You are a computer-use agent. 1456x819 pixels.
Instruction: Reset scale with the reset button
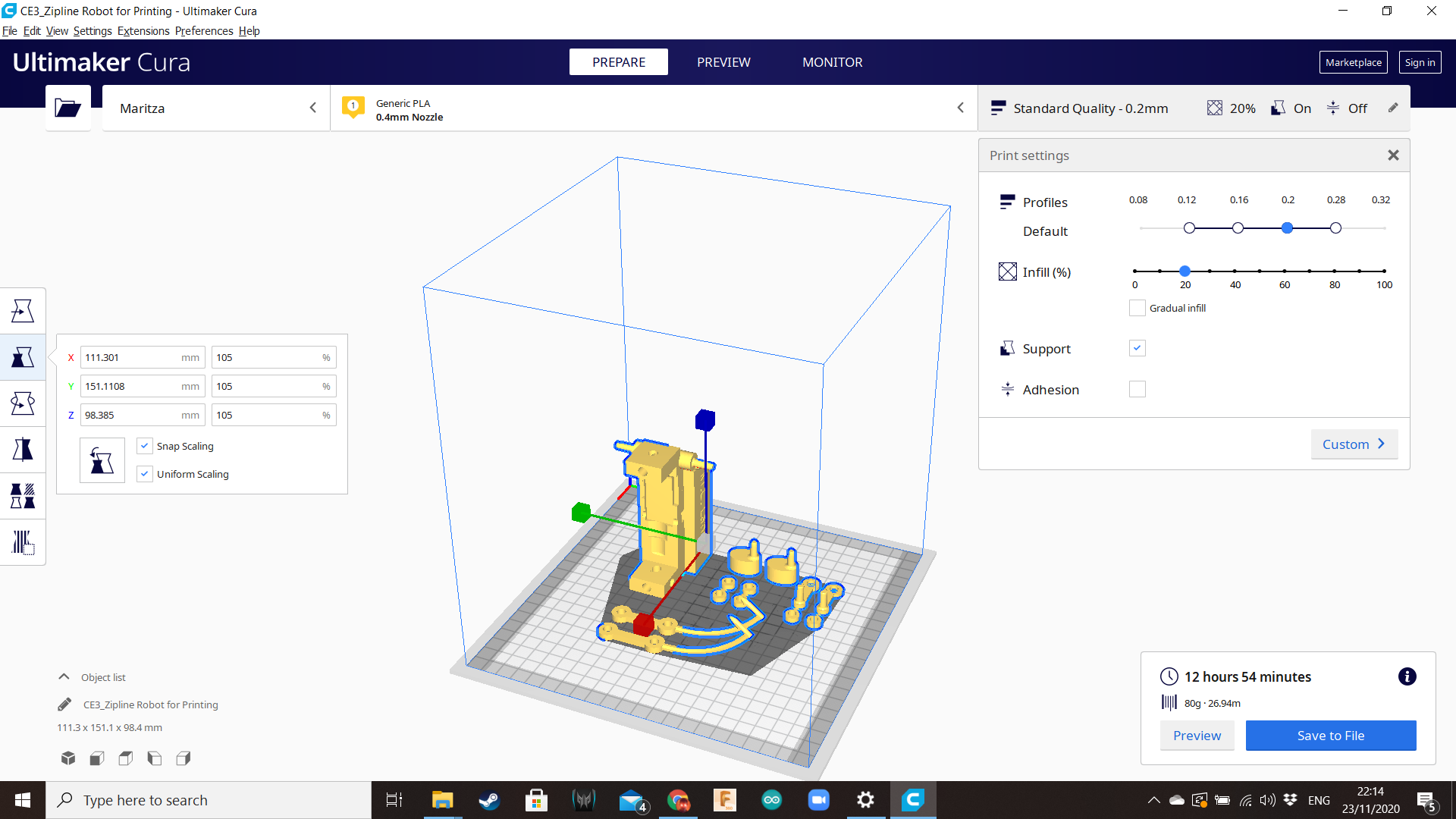click(x=102, y=460)
